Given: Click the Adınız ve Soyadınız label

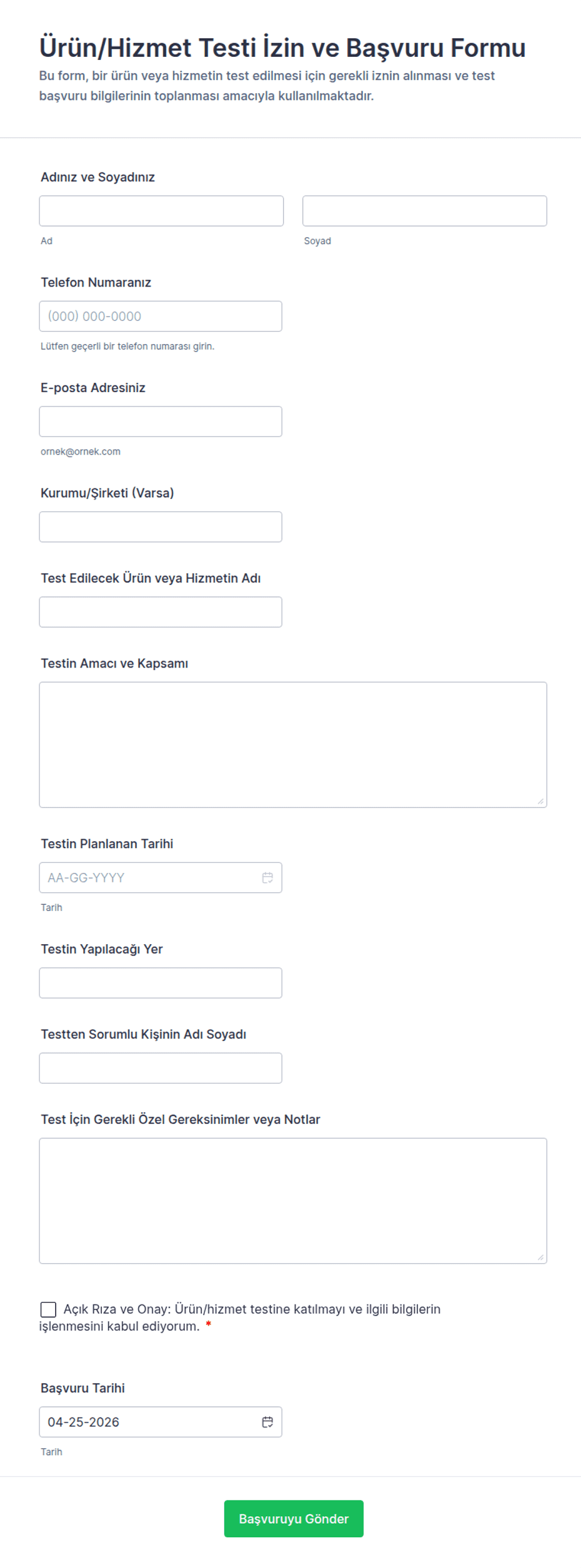Looking at the screenshot, I should 98,177.
